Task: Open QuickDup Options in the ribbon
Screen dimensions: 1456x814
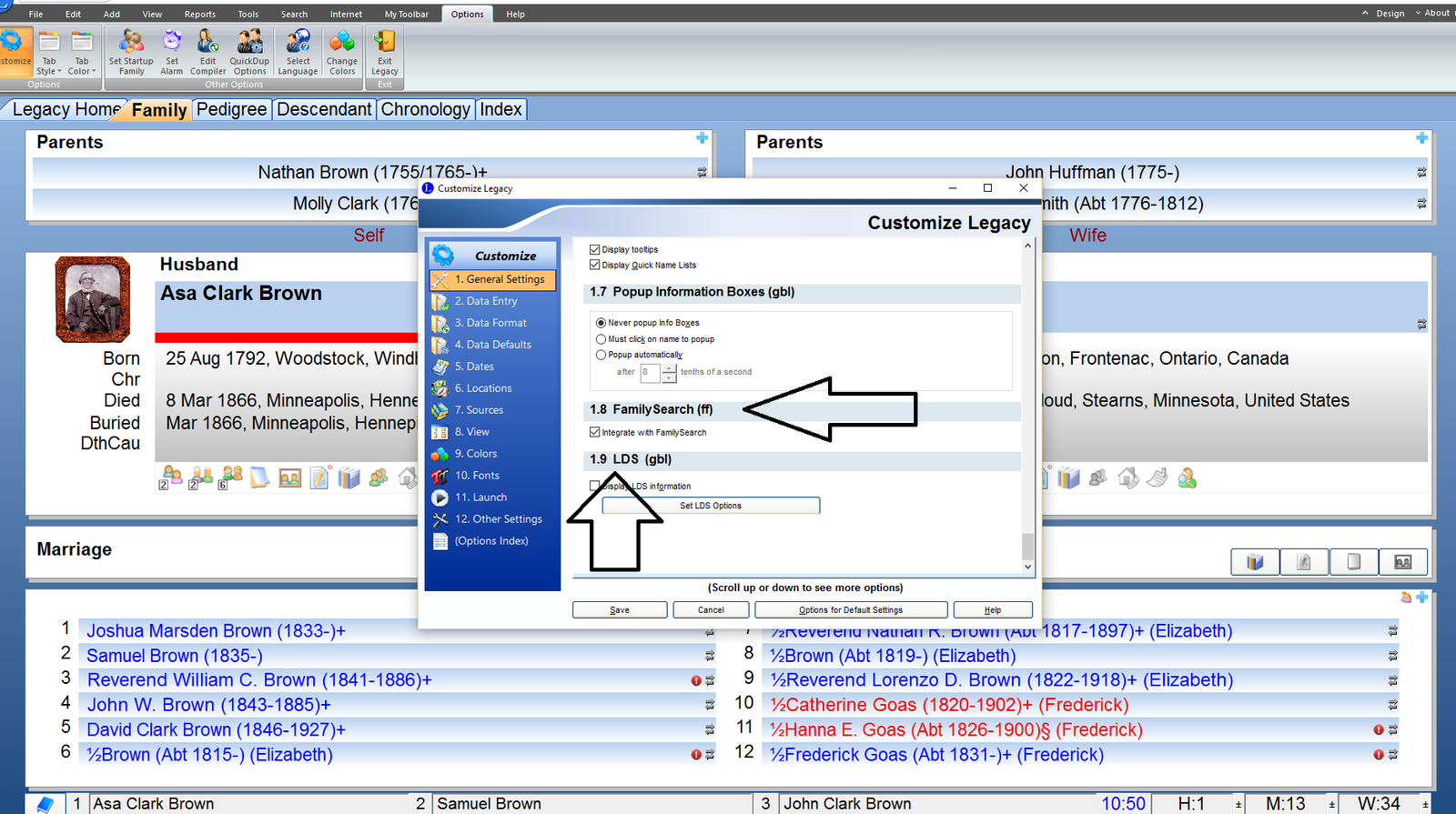Action: (x=249, y=53)
